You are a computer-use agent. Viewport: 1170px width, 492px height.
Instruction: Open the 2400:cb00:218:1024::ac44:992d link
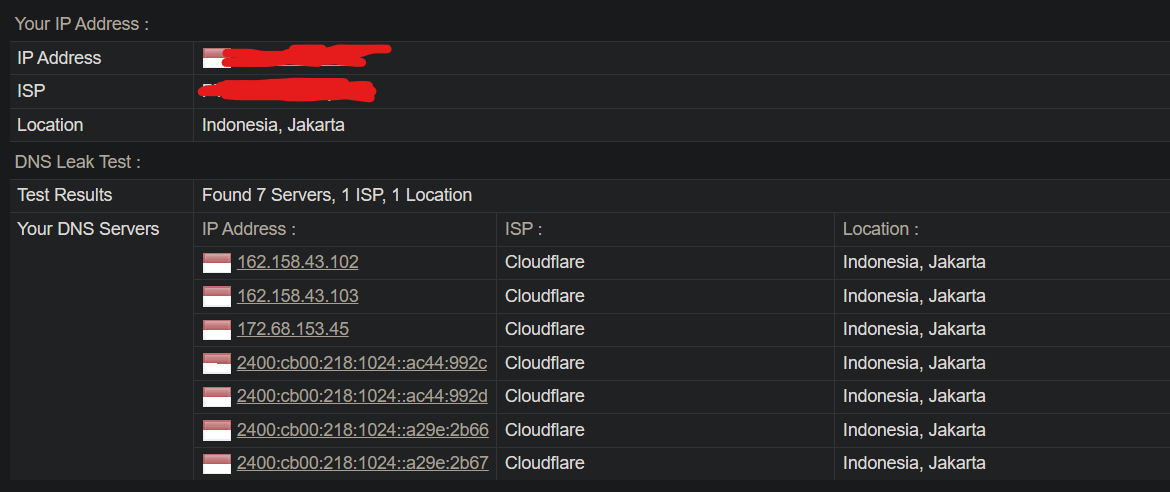tap(362, 396)
